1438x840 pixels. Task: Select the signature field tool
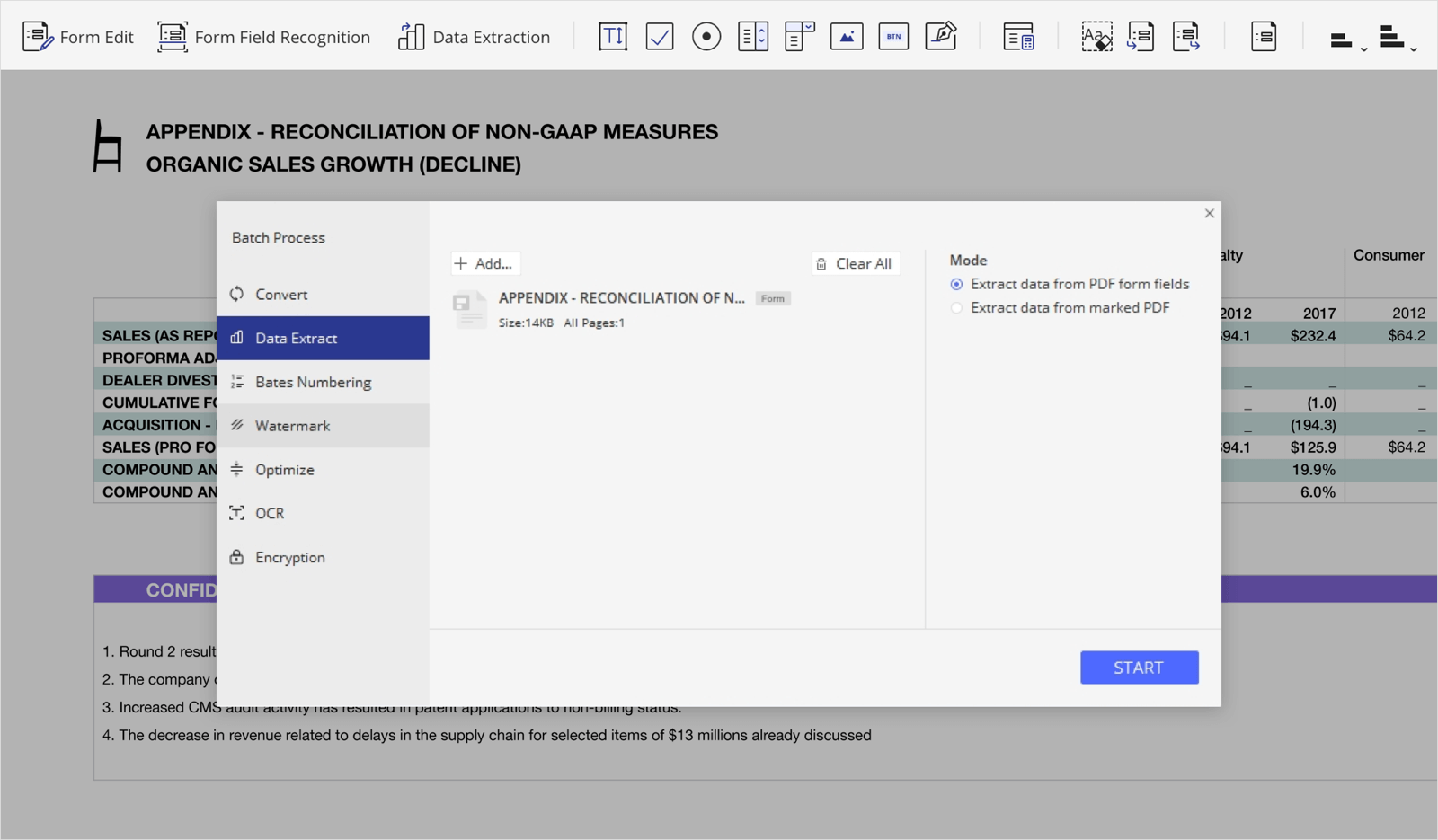(x=940, y=37)
